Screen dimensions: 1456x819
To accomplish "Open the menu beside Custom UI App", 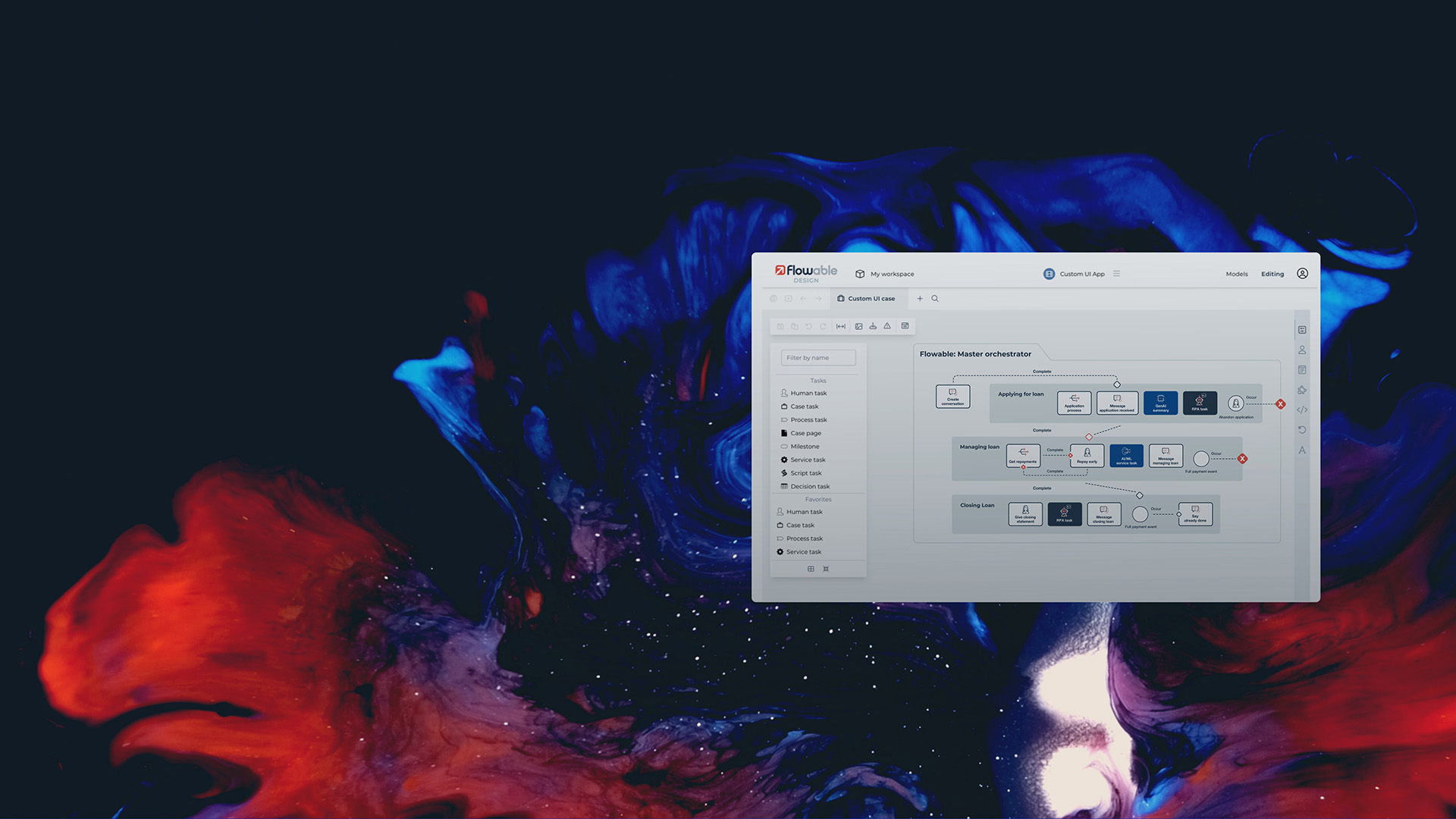I will pos(1116,274).
